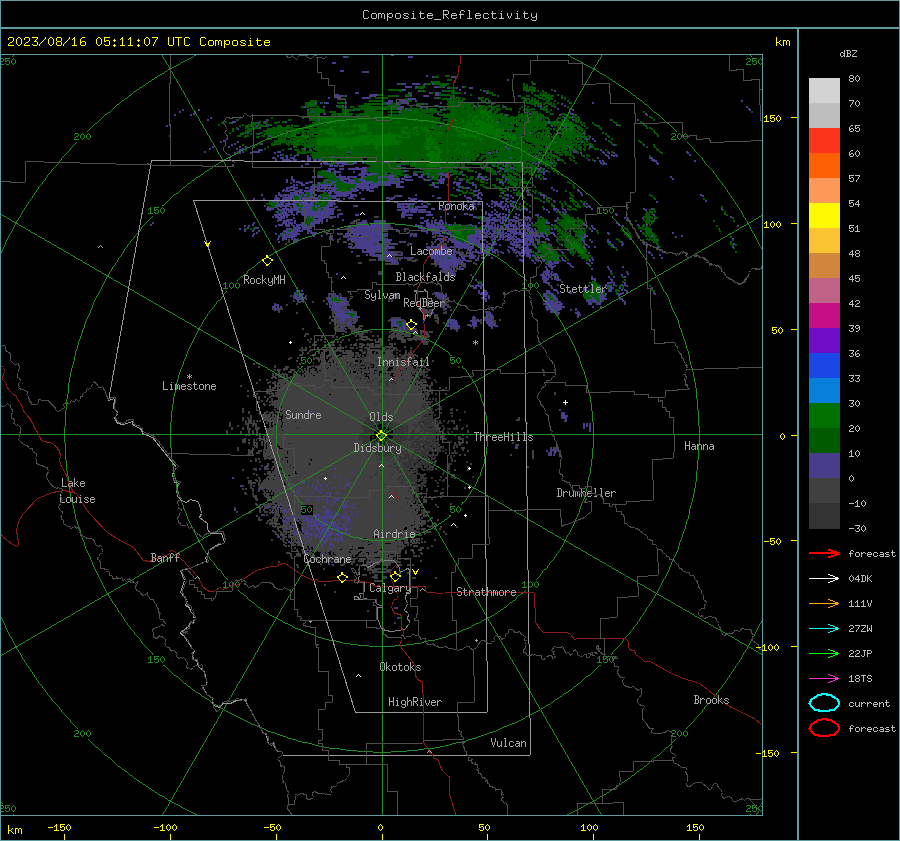Click the -150 value on bottom km axis

pyautogui.click(x=59, y=827)
